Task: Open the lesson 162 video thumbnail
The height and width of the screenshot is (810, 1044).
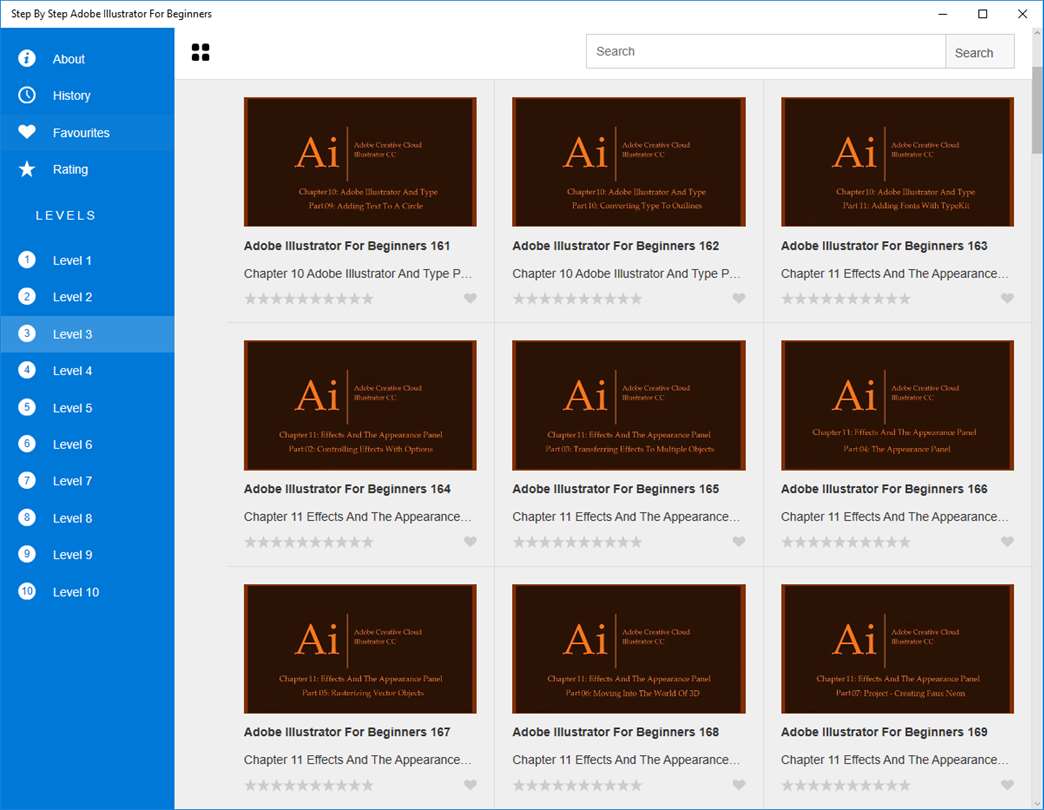Action: pos(629,162)
